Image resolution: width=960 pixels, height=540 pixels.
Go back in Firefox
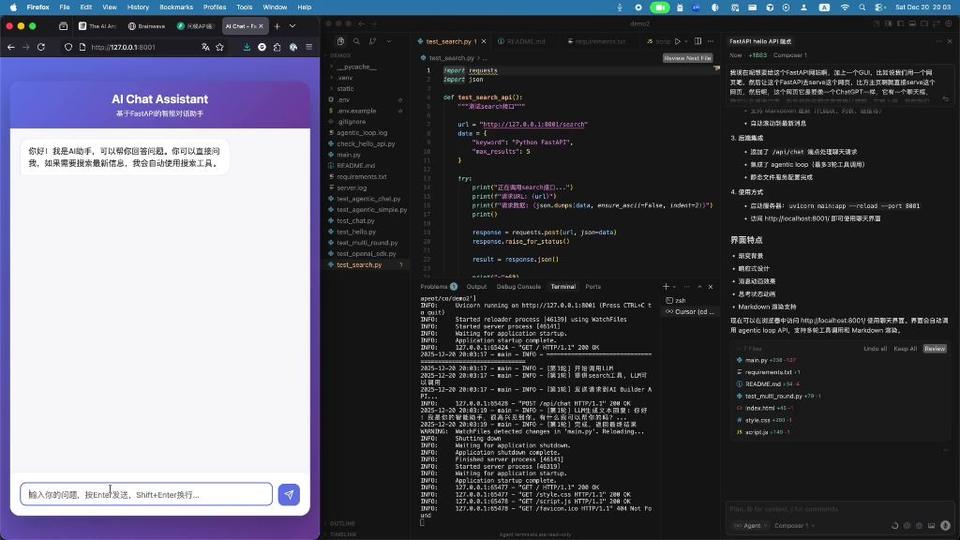coord(11,47)
